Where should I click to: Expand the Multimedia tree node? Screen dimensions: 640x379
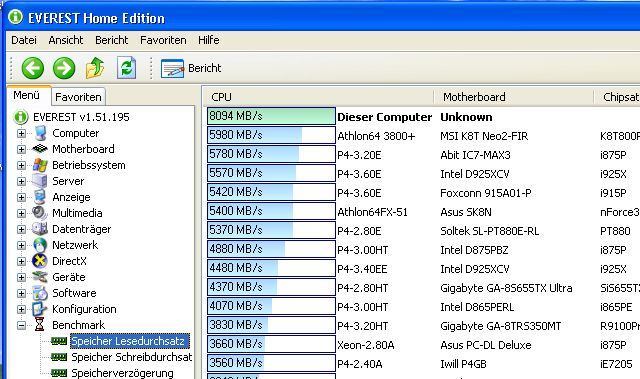point(21,213)
